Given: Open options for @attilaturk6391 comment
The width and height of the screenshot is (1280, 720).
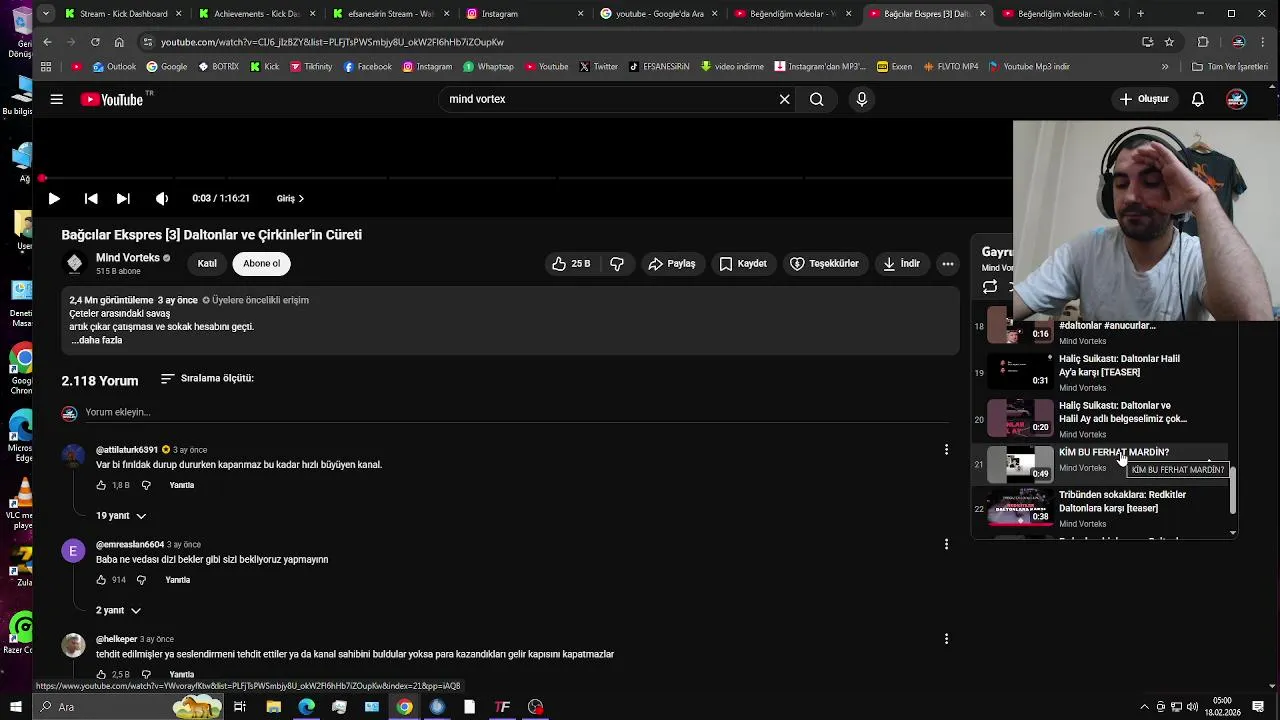Looking at the screenshot, I should pyautogui.click(x=946, y=450).
